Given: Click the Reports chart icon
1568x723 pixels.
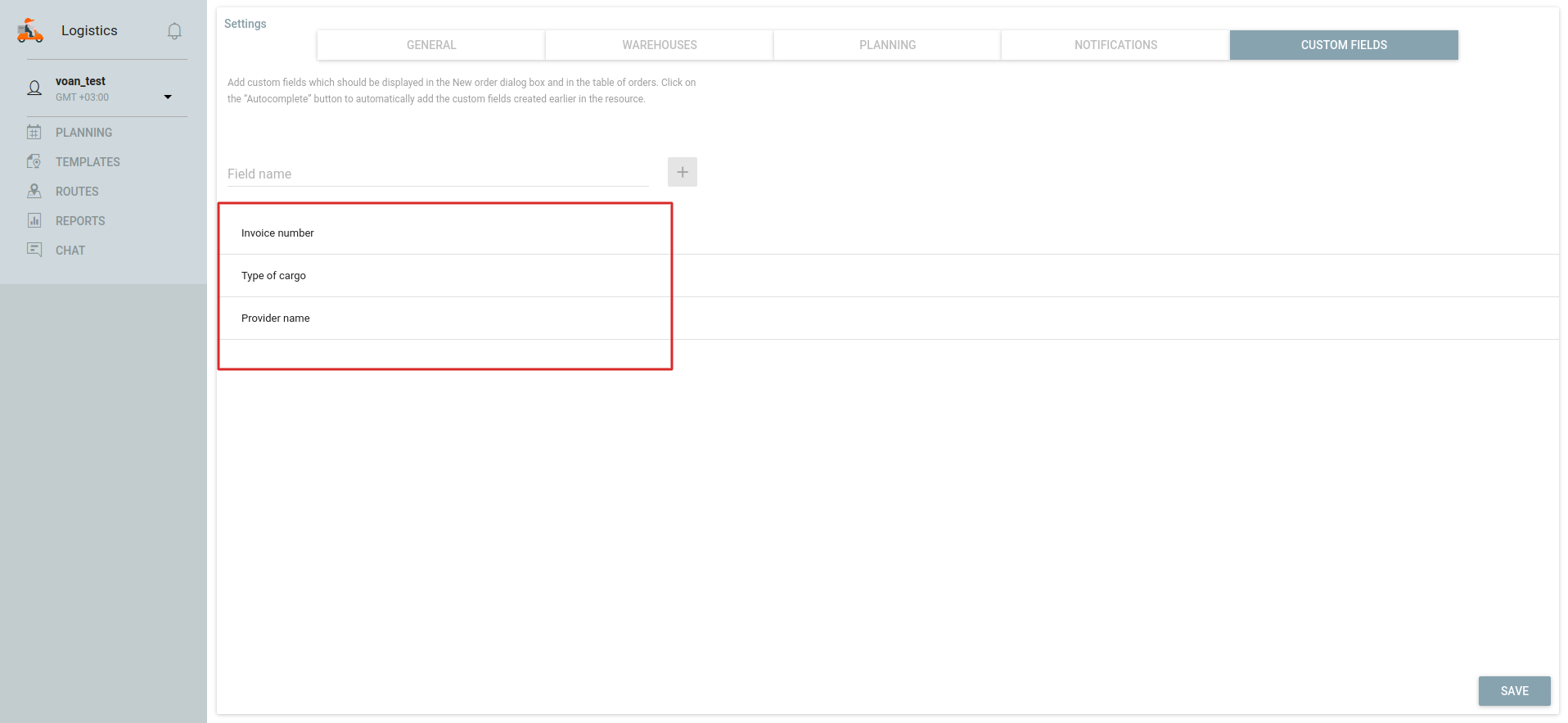Looking at the screenshot, I should tap(34, 220).
